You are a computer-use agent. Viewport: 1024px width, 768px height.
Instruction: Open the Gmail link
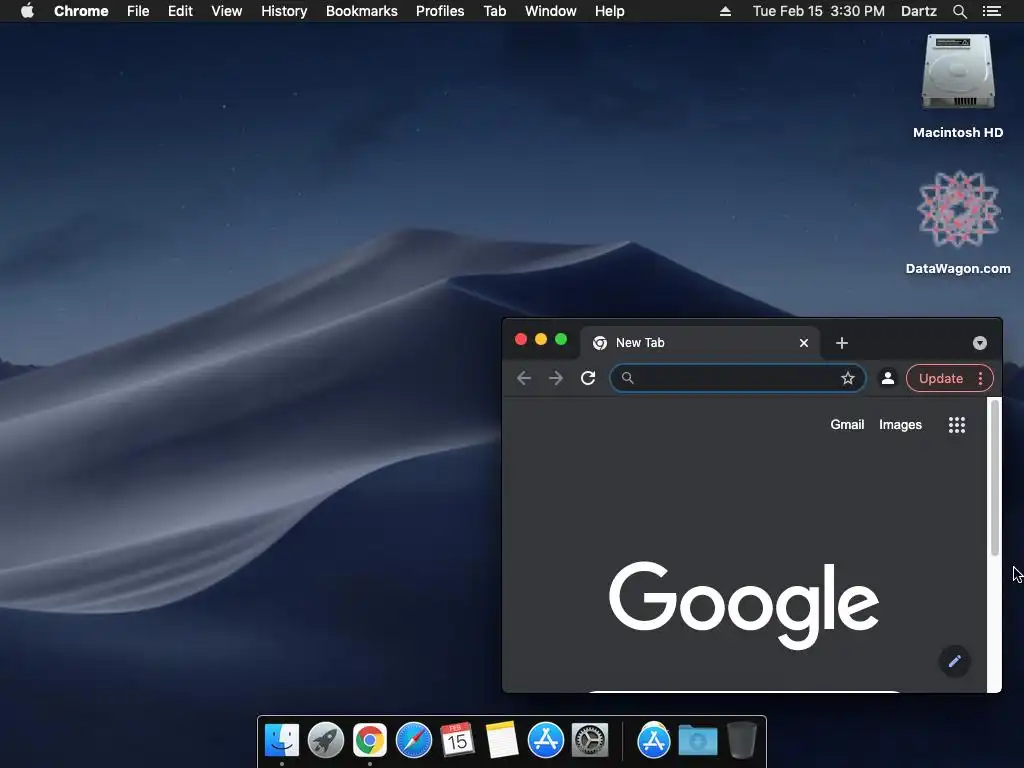(x=847, y=424)
